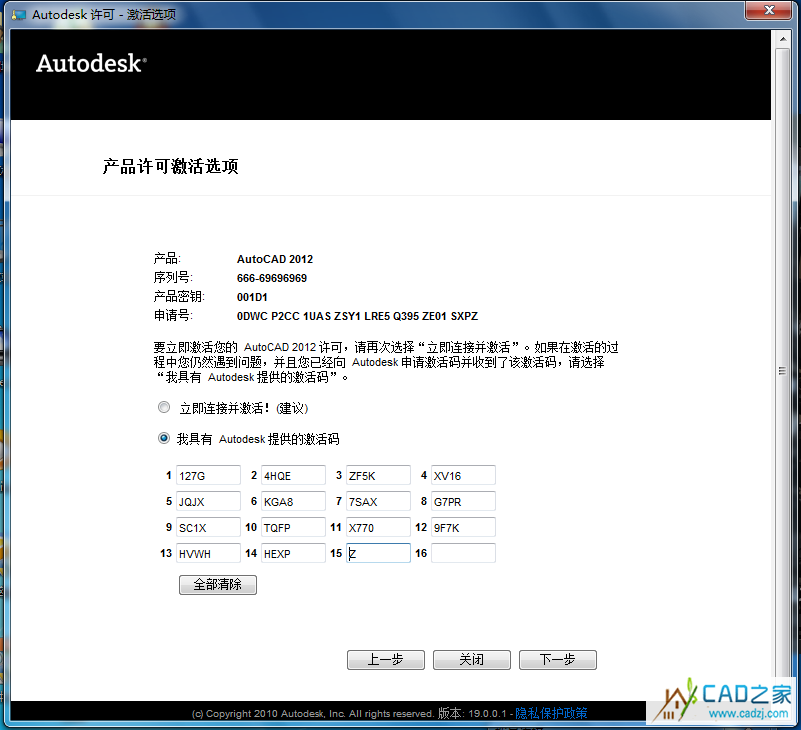Click the copyright 2010 Autodesk text

[x=313, y=714]
